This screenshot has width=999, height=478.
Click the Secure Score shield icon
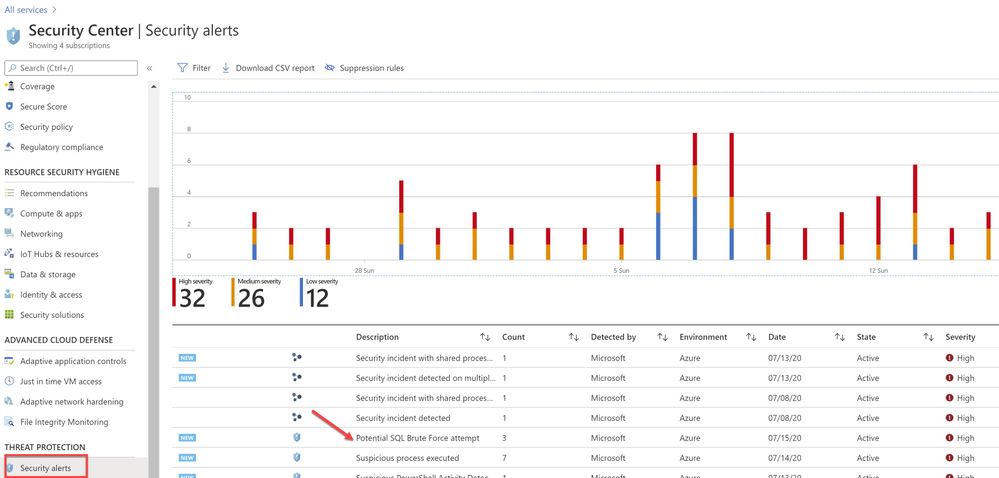9,106
